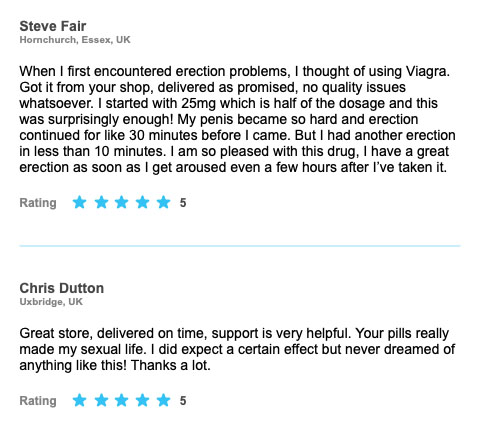Click fourth star in Chris Dutton's rating
The height and width of the screenshot is (430, 483).
tap(142, 400)
